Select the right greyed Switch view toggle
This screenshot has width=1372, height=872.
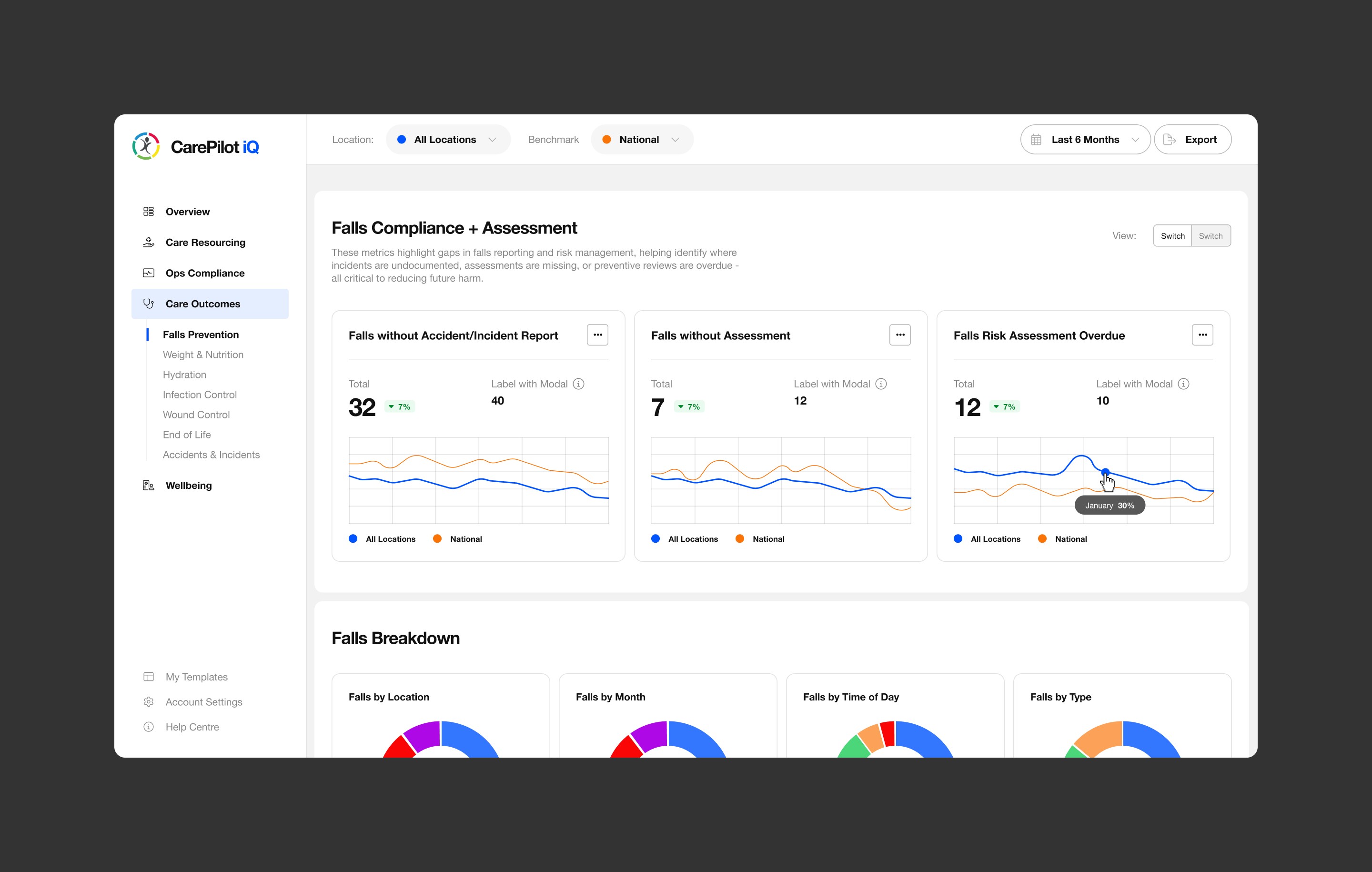[1210, 236]
